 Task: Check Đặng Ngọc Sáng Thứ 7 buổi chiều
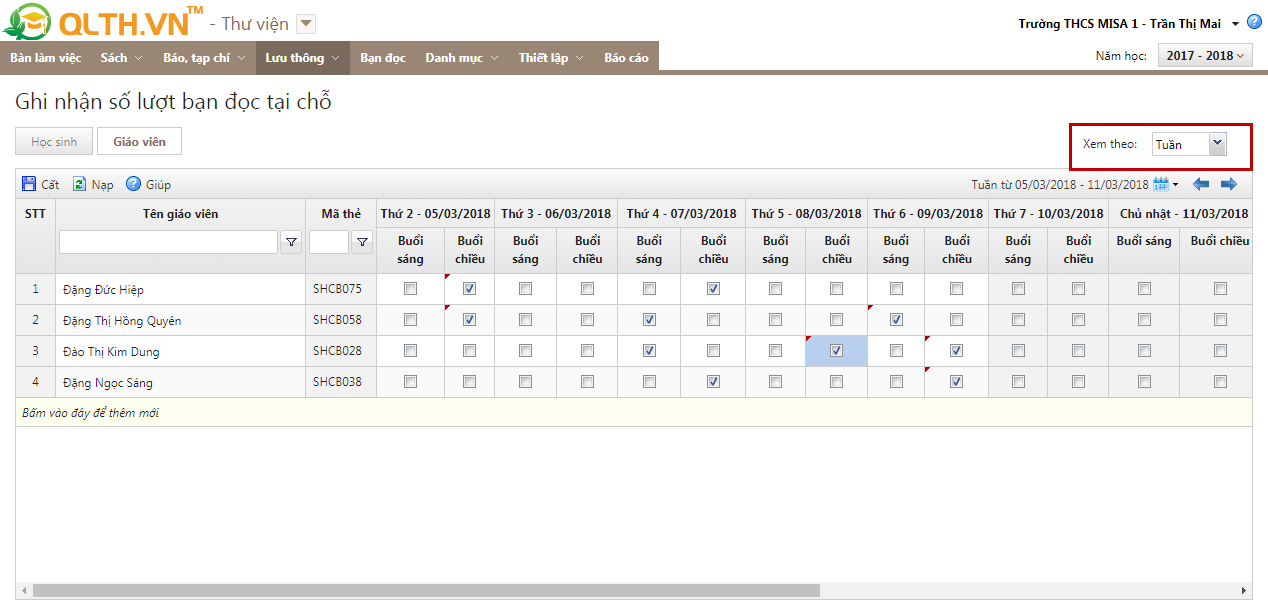click(1078, 382)
